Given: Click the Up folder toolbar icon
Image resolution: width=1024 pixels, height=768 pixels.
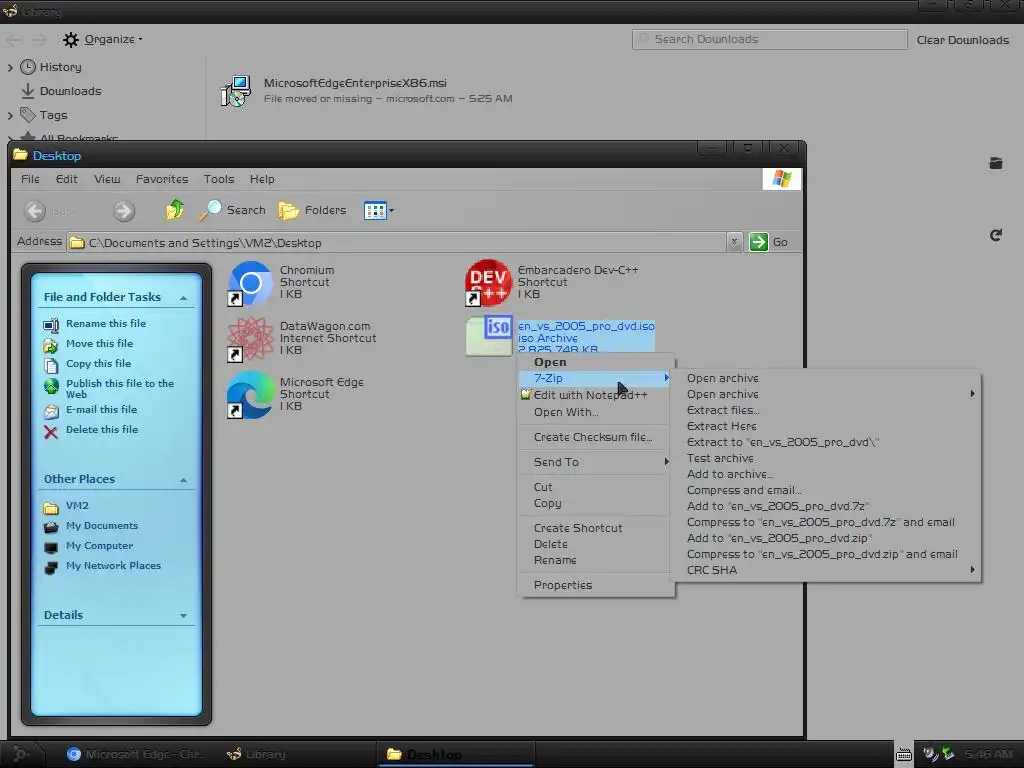Looking at the screenshot, I should click(174, 210).
